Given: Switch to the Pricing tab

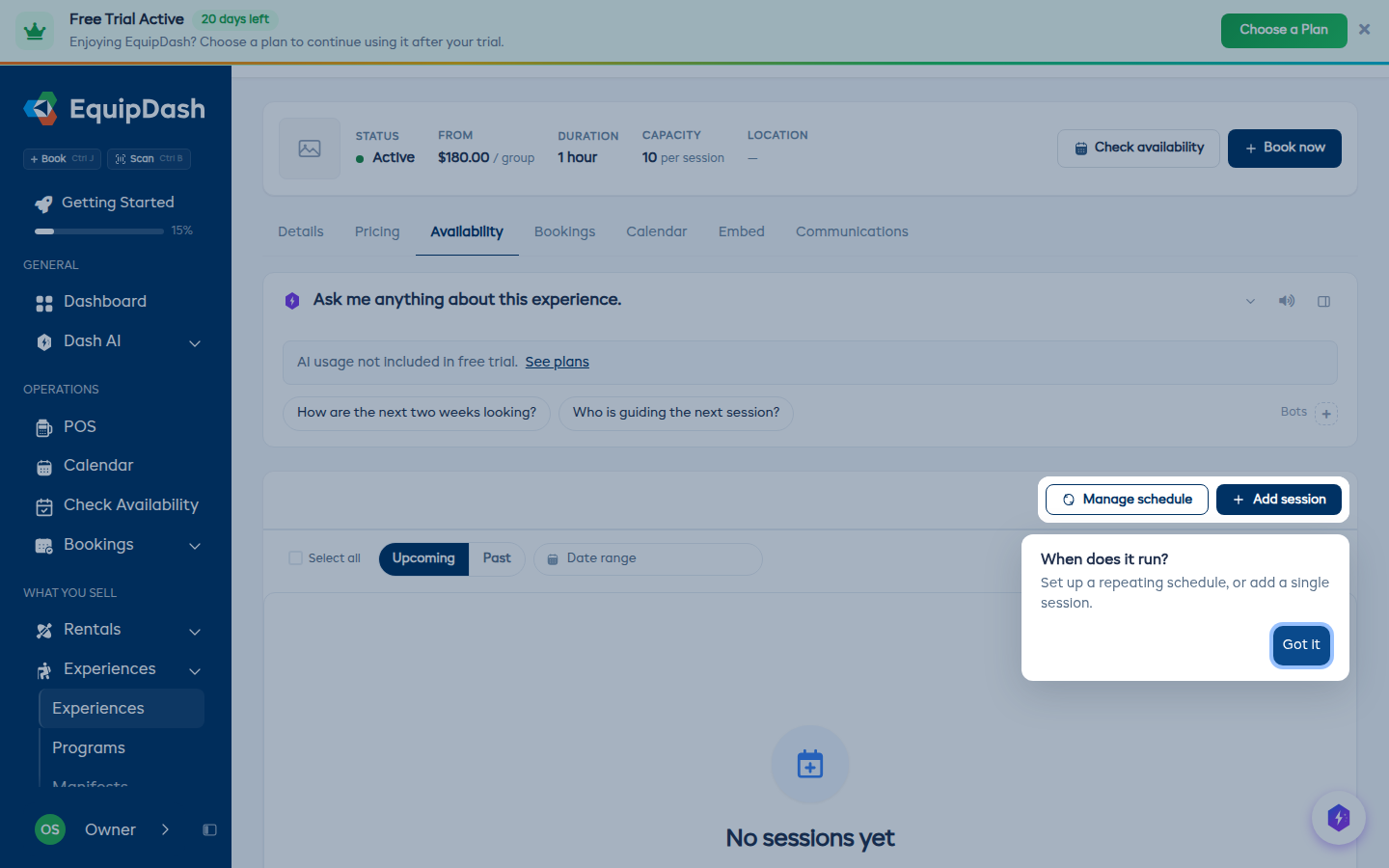Looking at the screenshot, I should tap(377, 231).
